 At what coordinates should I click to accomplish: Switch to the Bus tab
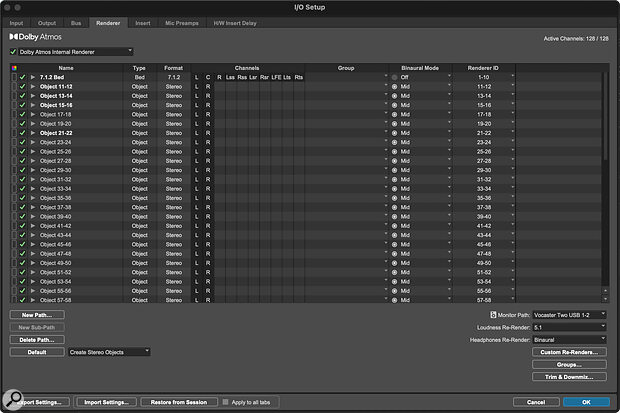76,23
